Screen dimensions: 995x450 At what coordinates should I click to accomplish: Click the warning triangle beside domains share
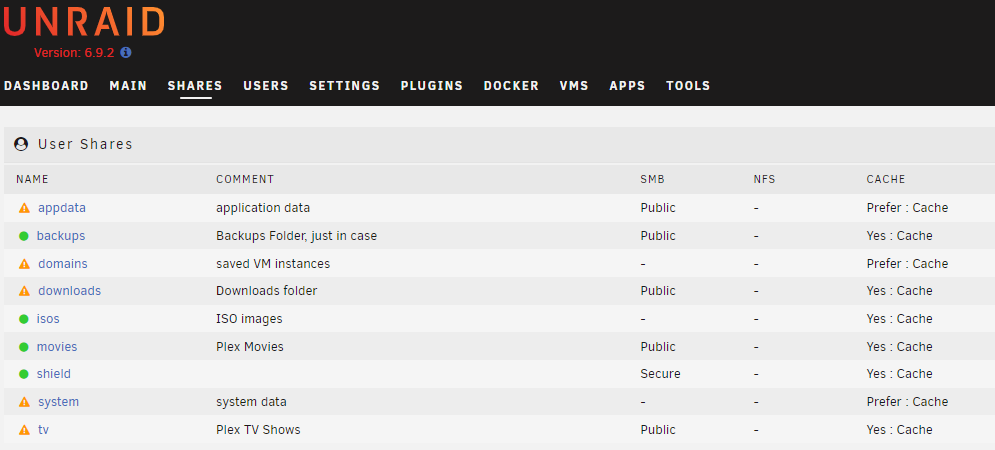click(x=24, y=264)
